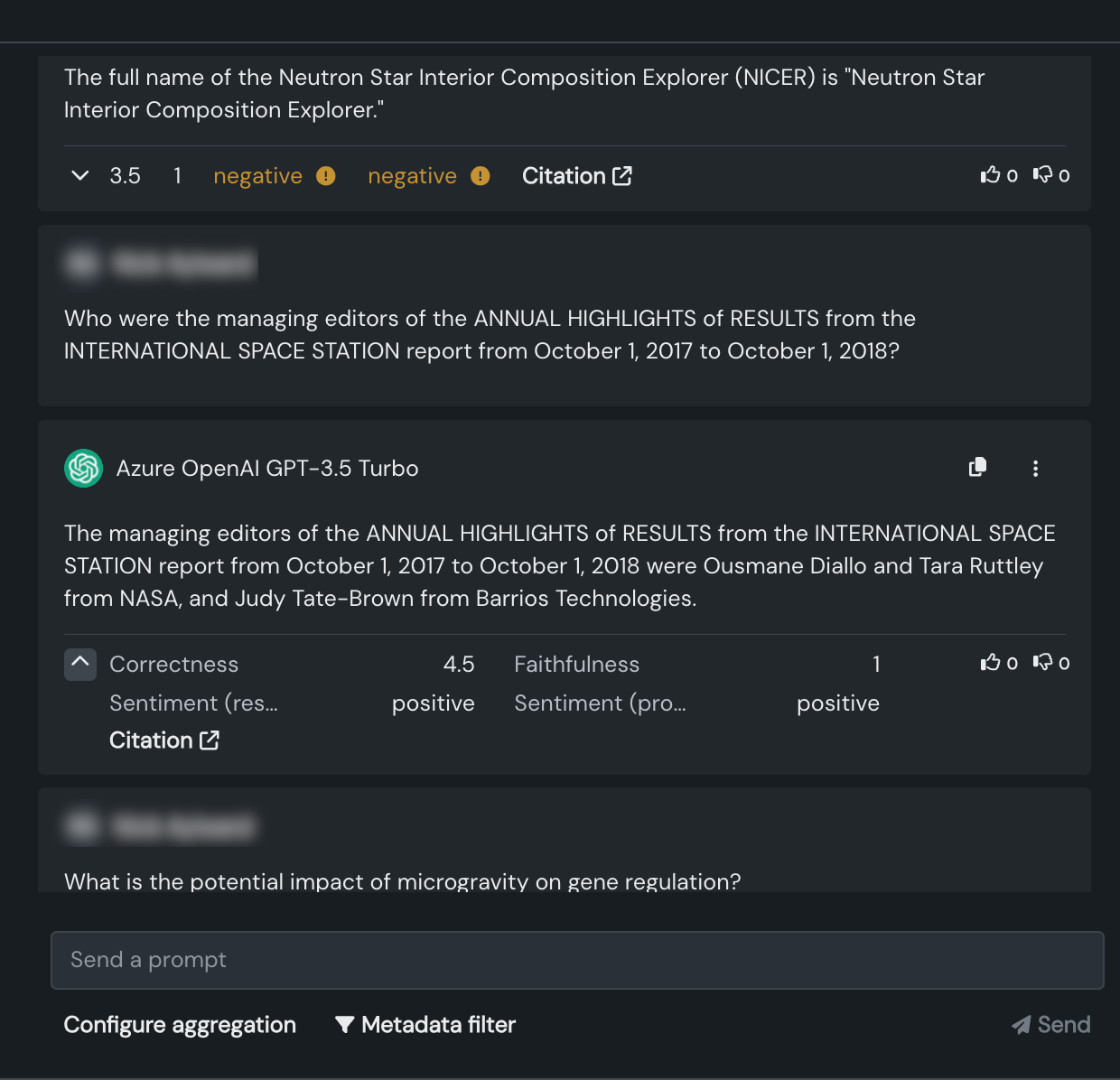The height and width of the screenshot is (1080, 1120).
Task: Thumbs down the NICER answer
Action: pyautogui.click(x=1043, y=175)
